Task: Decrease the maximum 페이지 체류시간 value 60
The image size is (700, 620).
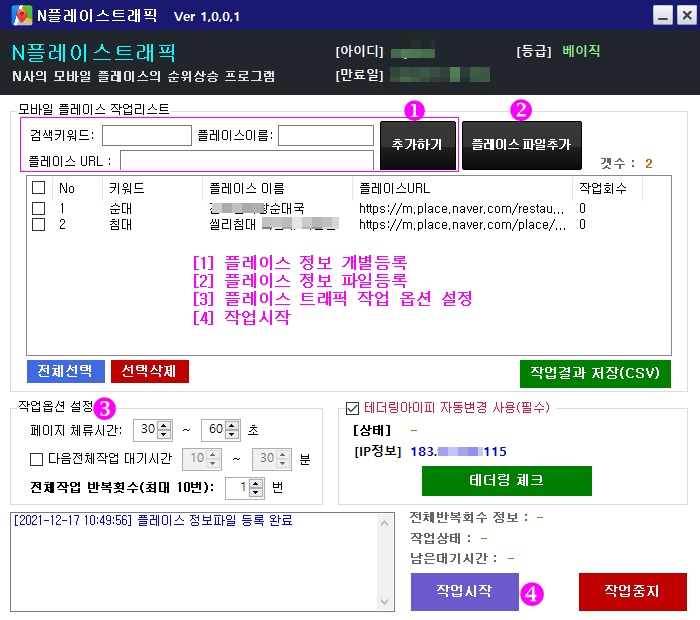Action: point(232,434)
